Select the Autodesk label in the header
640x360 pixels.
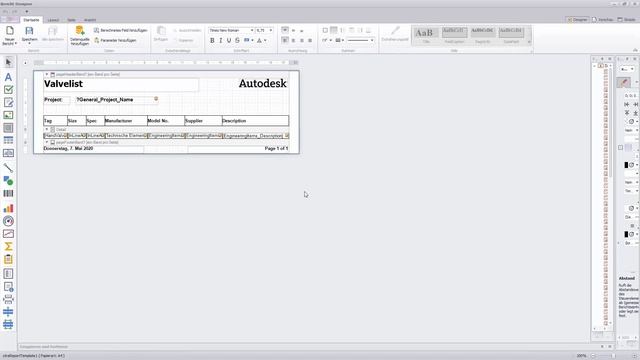[262, 84]
